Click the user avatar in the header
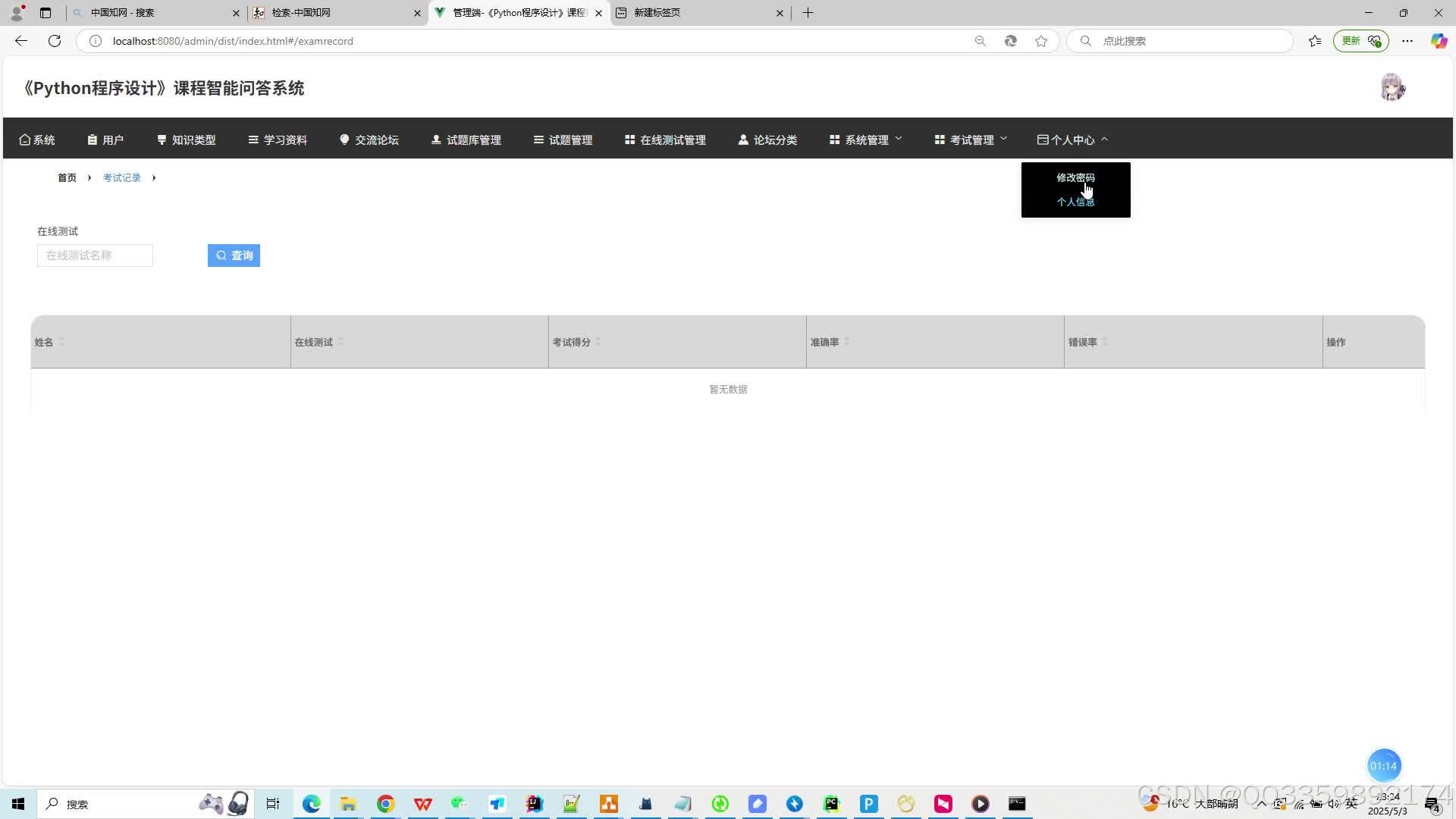The width and height of the screenshot is (1456, 819). 1392,88
